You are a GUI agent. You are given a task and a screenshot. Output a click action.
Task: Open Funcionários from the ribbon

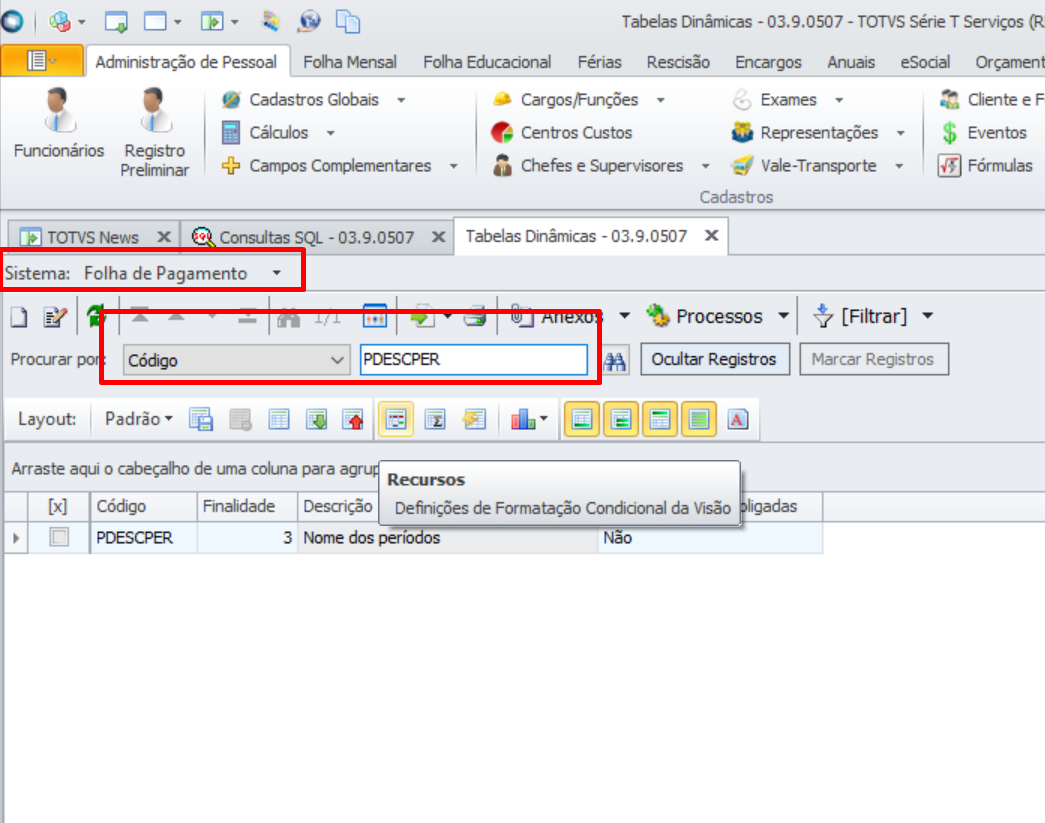point(59,123)
